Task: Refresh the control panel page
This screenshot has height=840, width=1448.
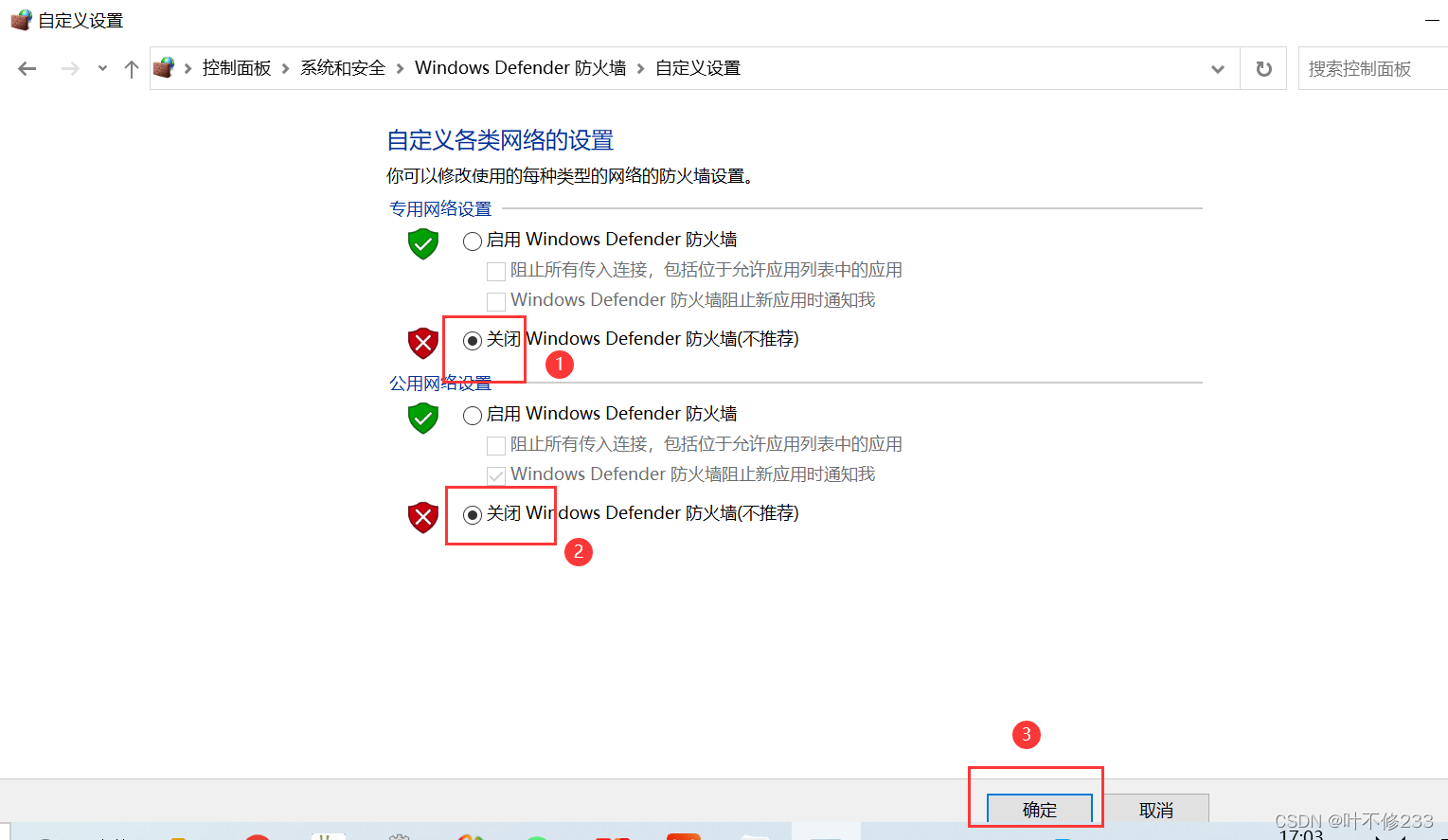Action: 1263,68
